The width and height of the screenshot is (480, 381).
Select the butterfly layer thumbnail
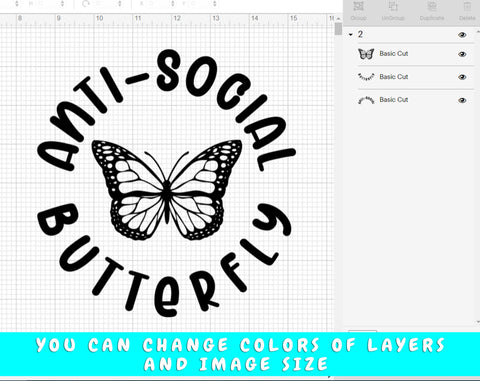click(366, 54)
